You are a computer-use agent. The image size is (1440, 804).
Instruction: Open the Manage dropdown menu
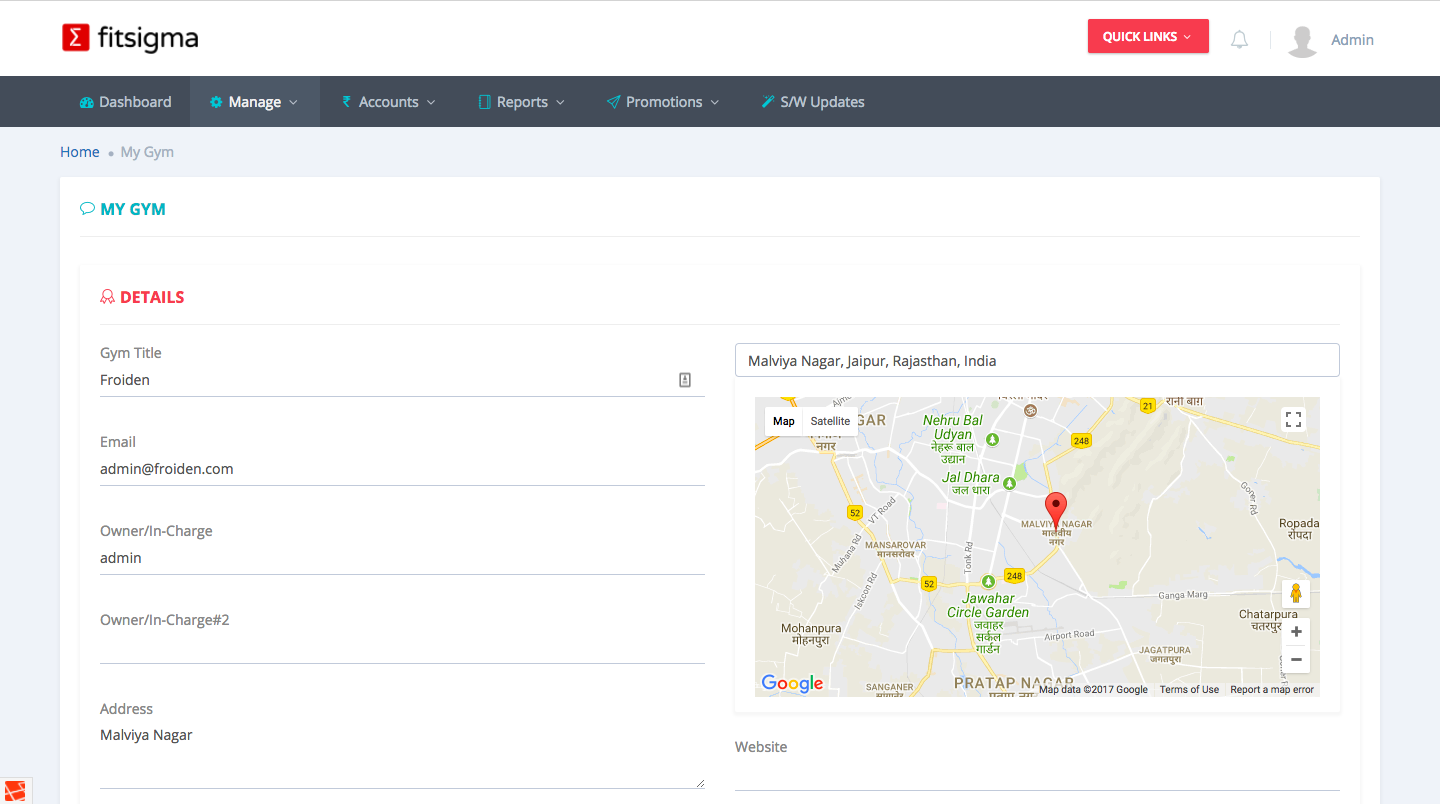[254, 102]
